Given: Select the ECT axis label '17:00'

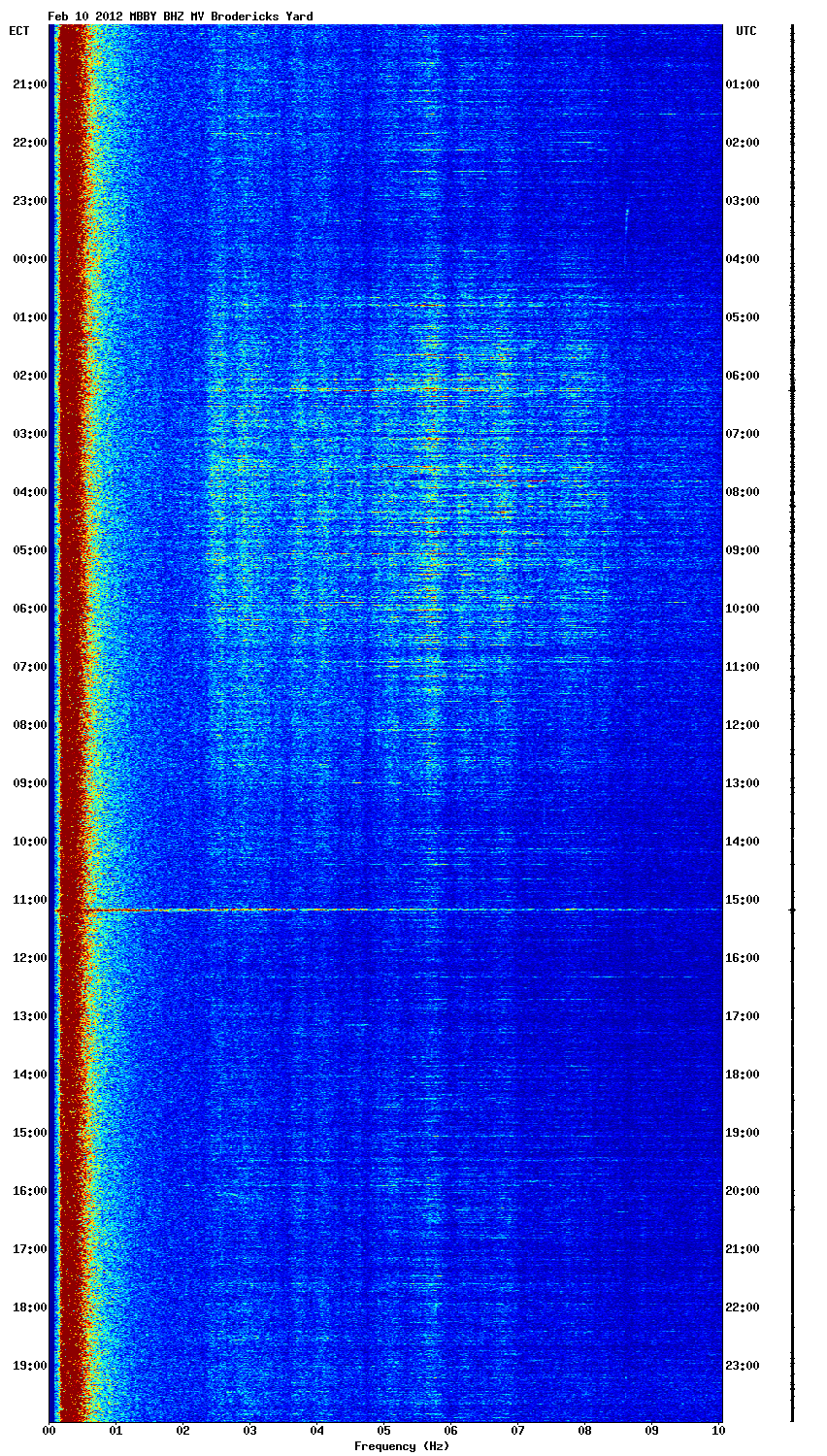Looking at the screenshot, I should coord(29,1249).
